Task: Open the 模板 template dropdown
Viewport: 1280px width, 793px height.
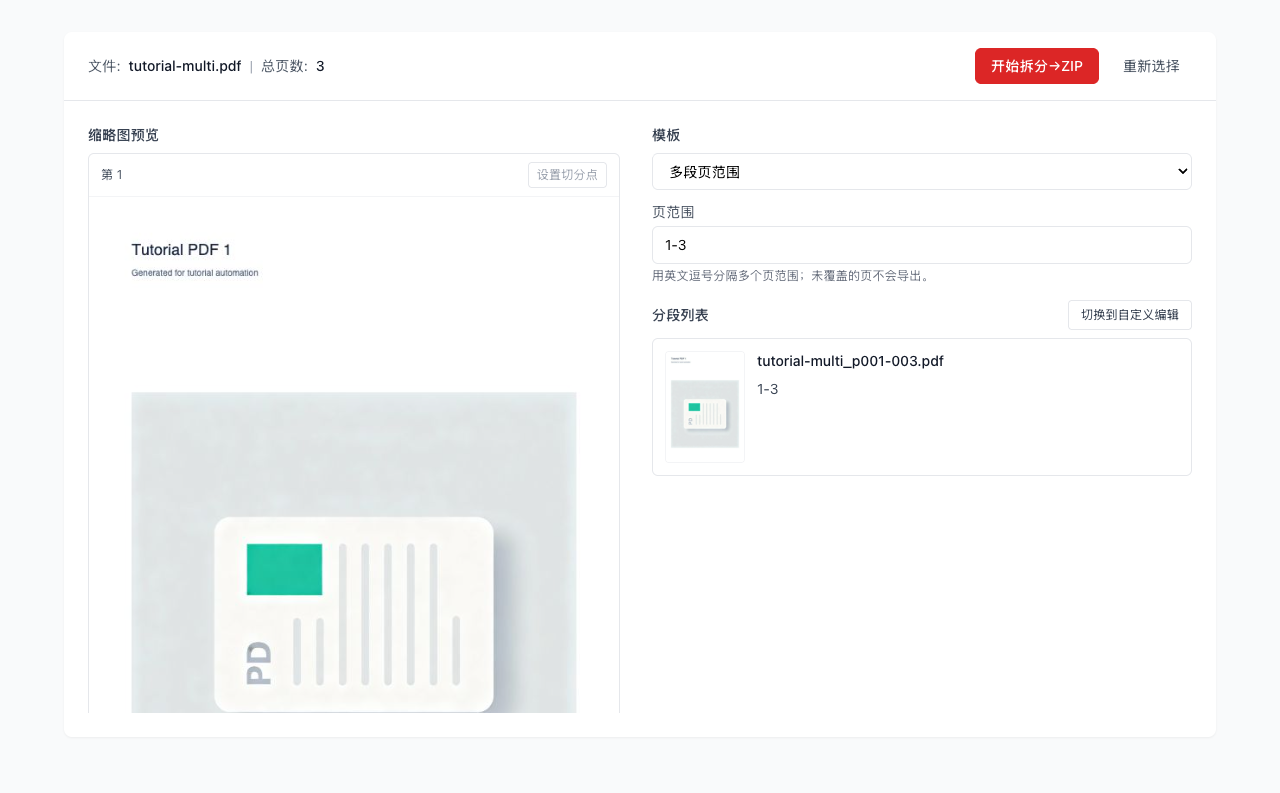Action: pos(921,171)
